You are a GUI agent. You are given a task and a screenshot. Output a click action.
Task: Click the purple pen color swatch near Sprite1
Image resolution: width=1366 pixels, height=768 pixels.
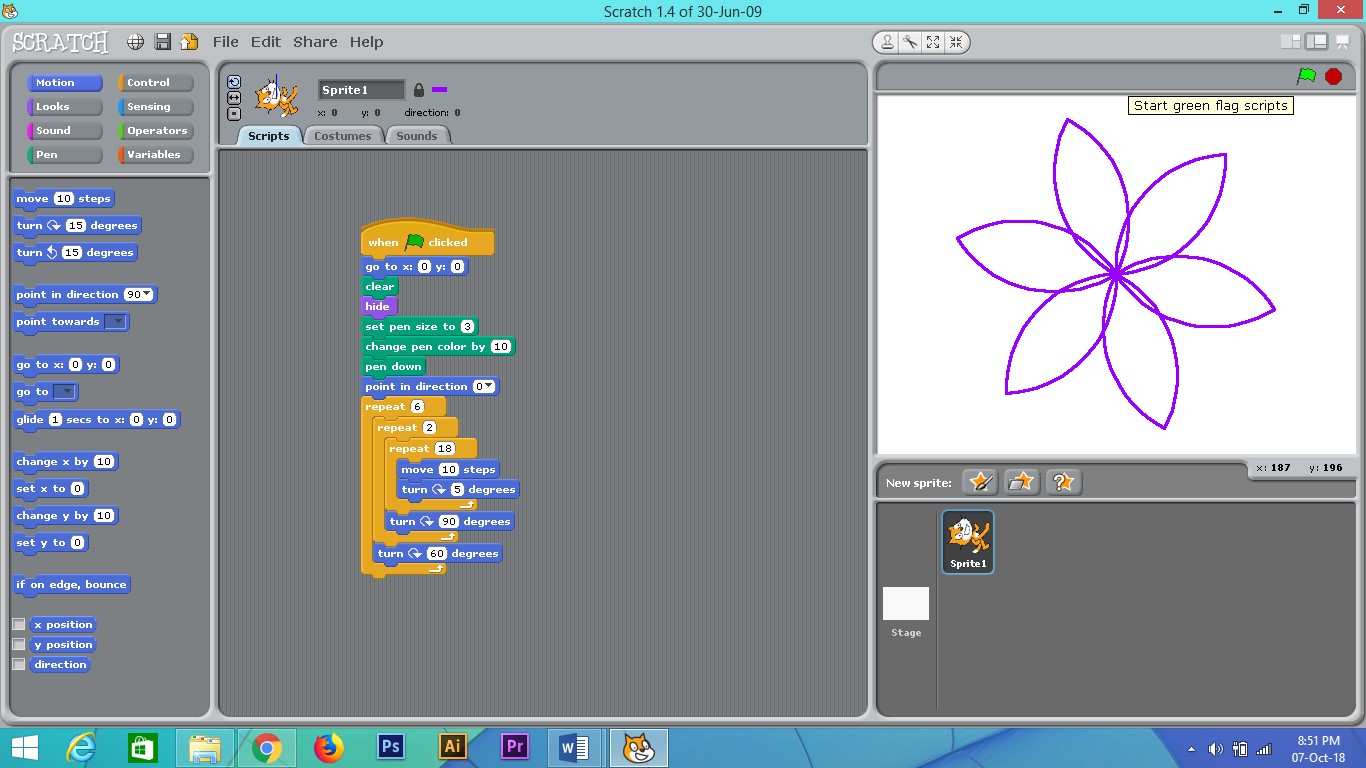(438, 89)
